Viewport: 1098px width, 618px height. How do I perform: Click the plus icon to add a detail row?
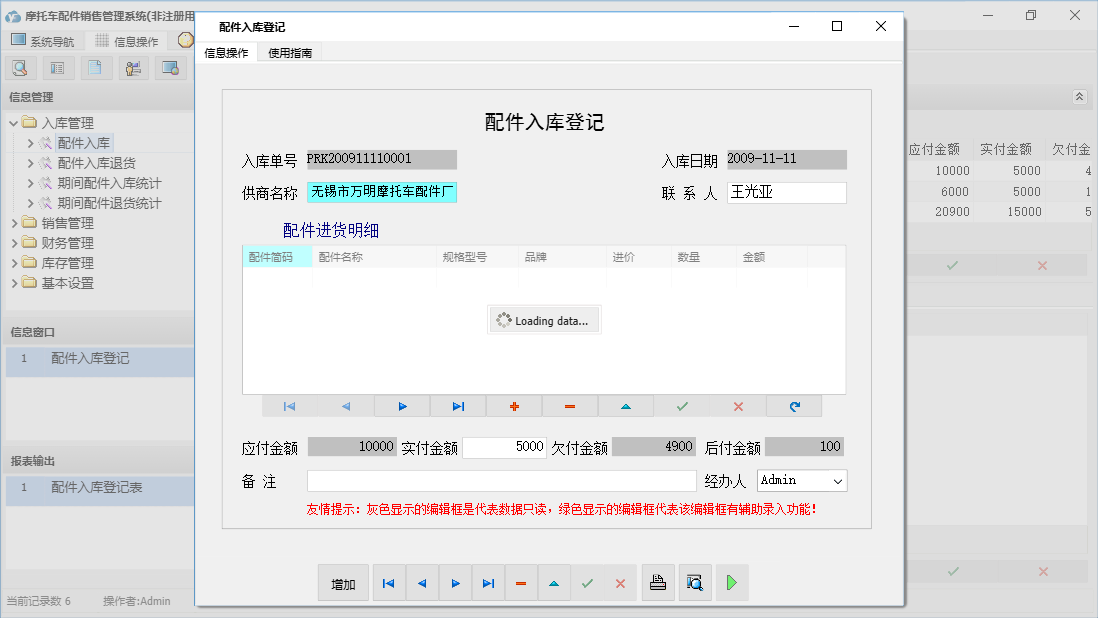(x=514, y=406)
